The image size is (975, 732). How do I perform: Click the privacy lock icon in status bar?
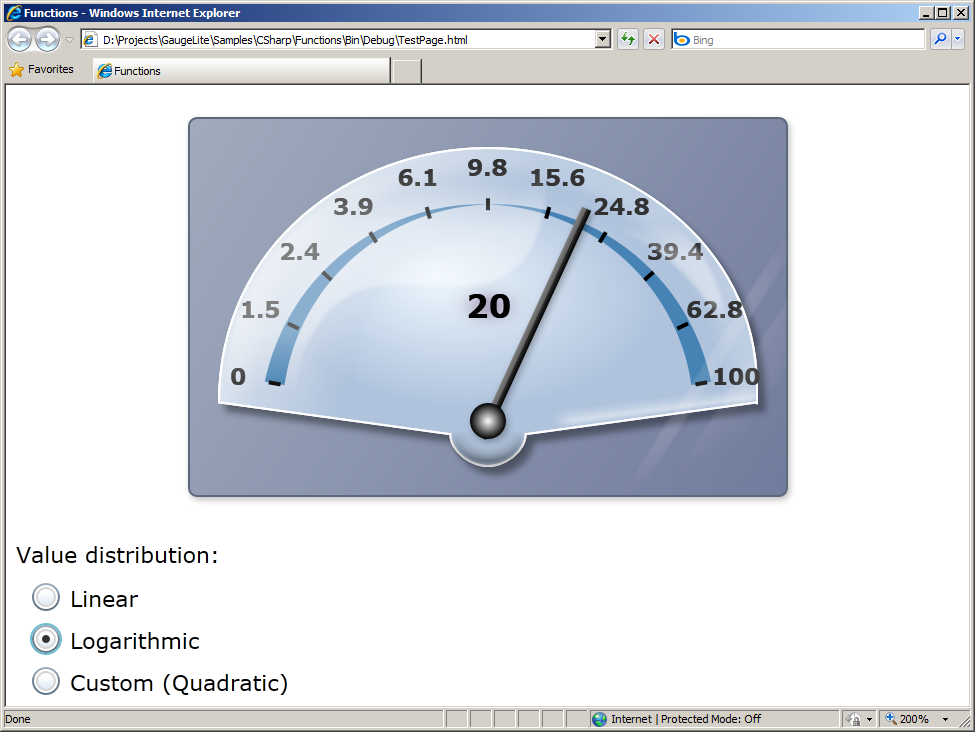pos(854,719)
